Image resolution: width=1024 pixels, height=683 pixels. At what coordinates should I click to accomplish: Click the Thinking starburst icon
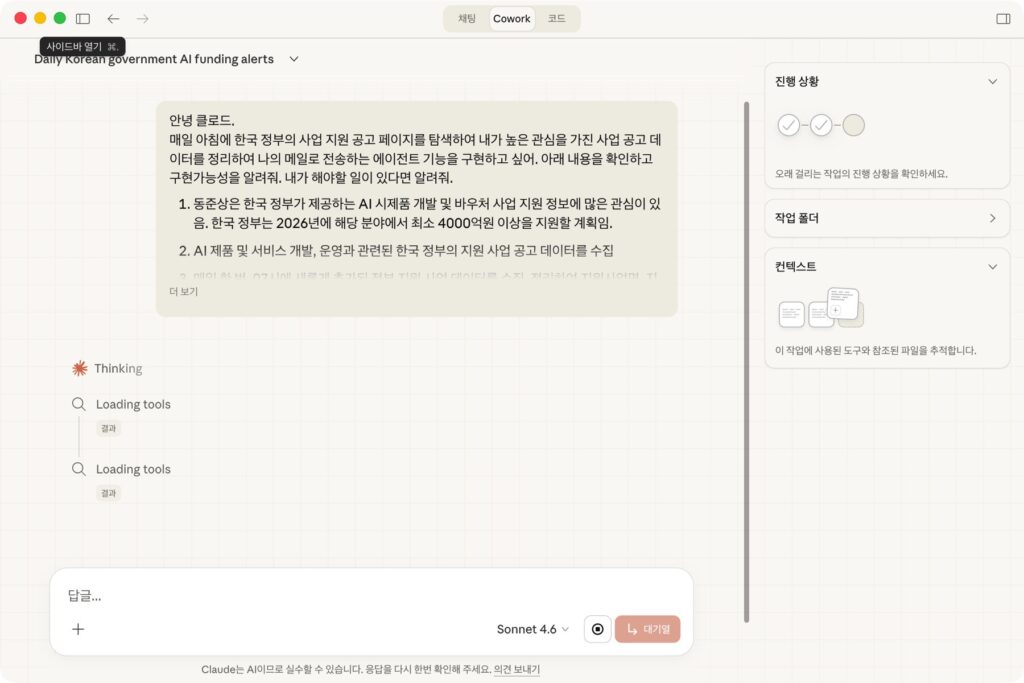coord(80,368)
